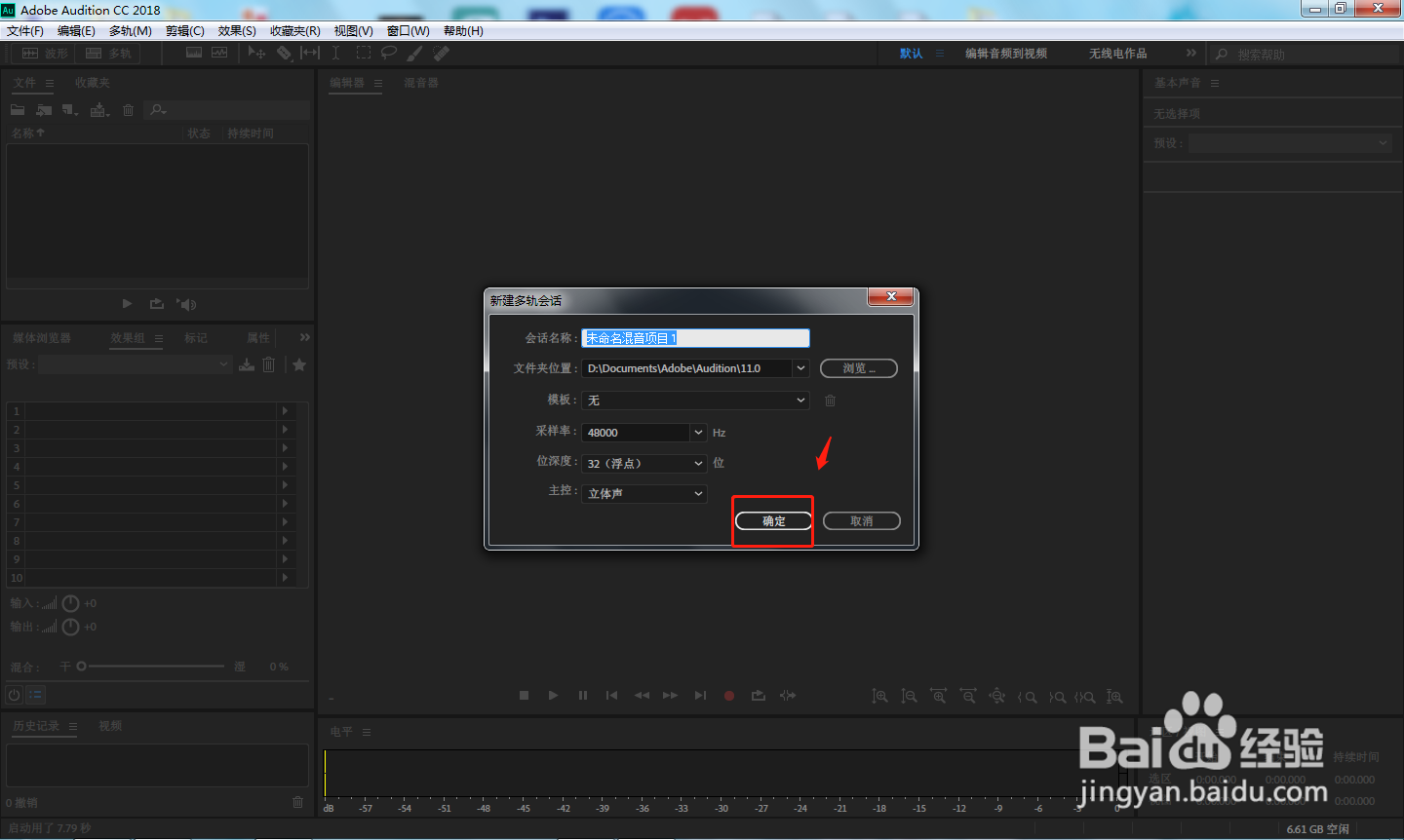This screenshot has width=1404, height=840.
Task: Click the Zoom Out Amplitude icon
Action: tap(909, 696)
